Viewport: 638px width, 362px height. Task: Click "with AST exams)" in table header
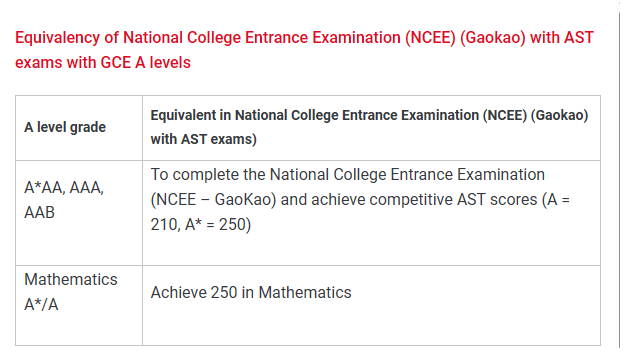tap(203, 139)
